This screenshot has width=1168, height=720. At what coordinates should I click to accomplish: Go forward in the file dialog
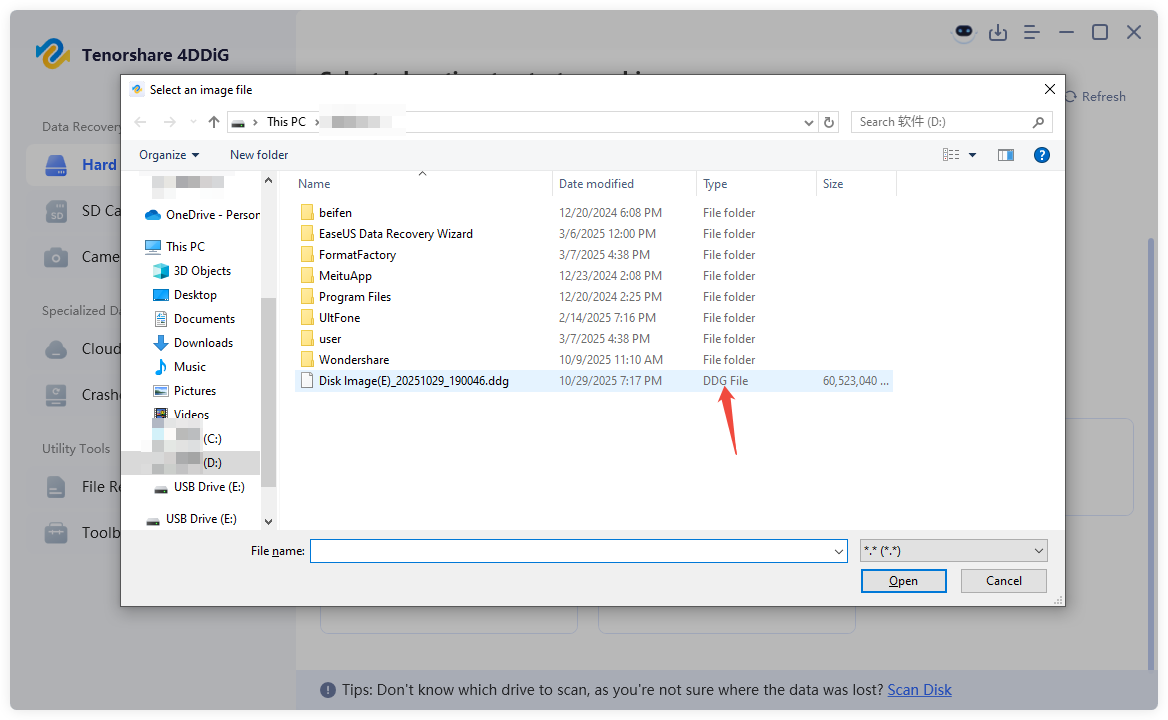pyautogui.click(x=170, y=122)
